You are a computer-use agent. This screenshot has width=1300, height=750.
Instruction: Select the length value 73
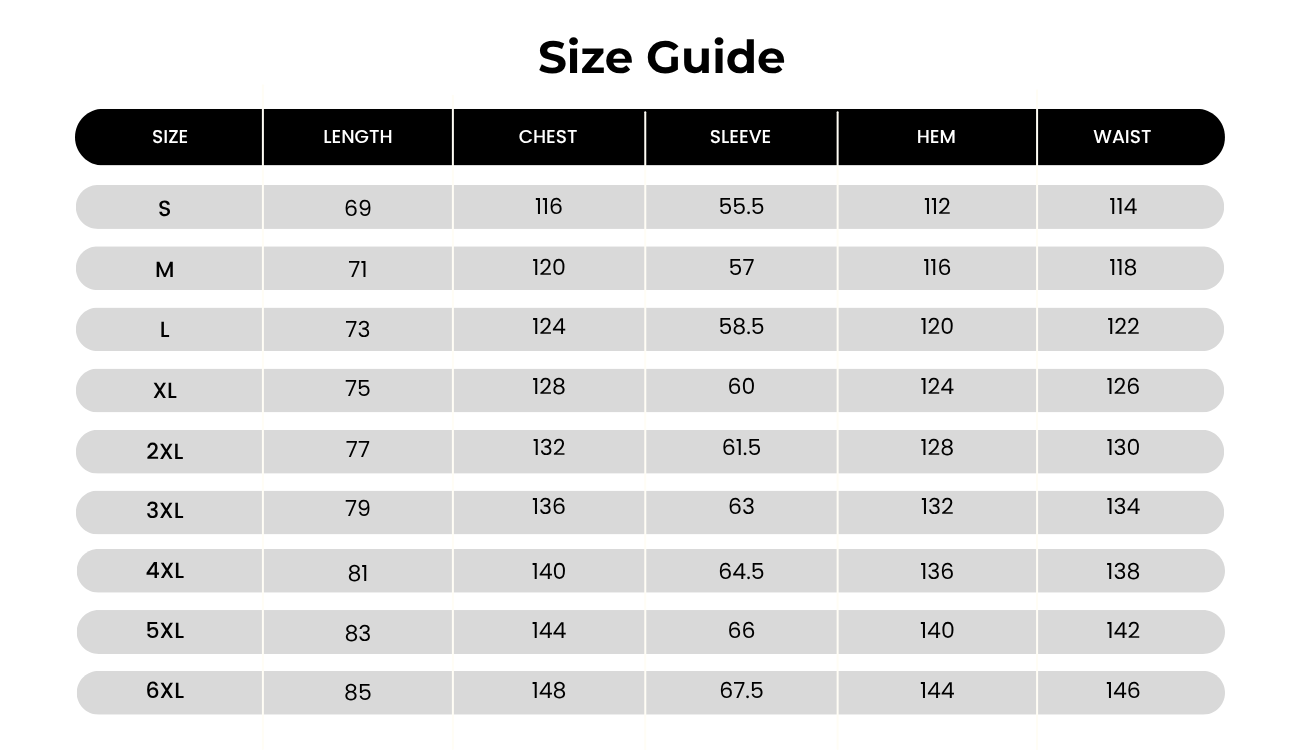(358, 330)
